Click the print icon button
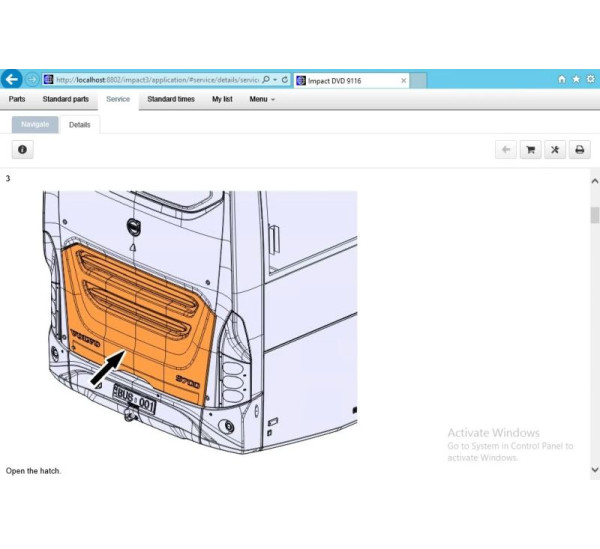 (579, 150)
